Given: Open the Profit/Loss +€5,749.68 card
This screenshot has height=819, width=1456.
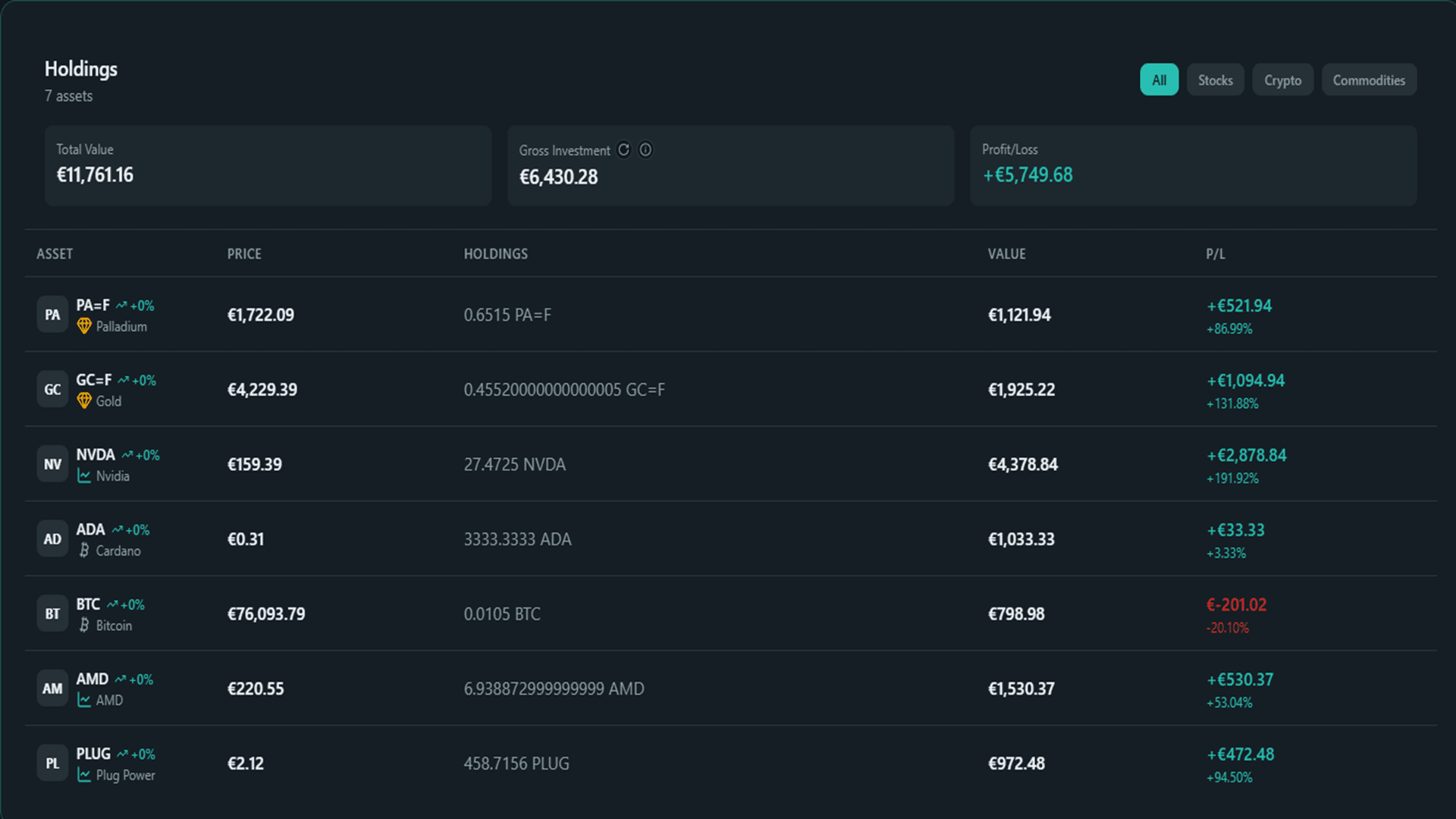Looking at the screenshot, I should pyautogui.click(x=1194, y=165).
